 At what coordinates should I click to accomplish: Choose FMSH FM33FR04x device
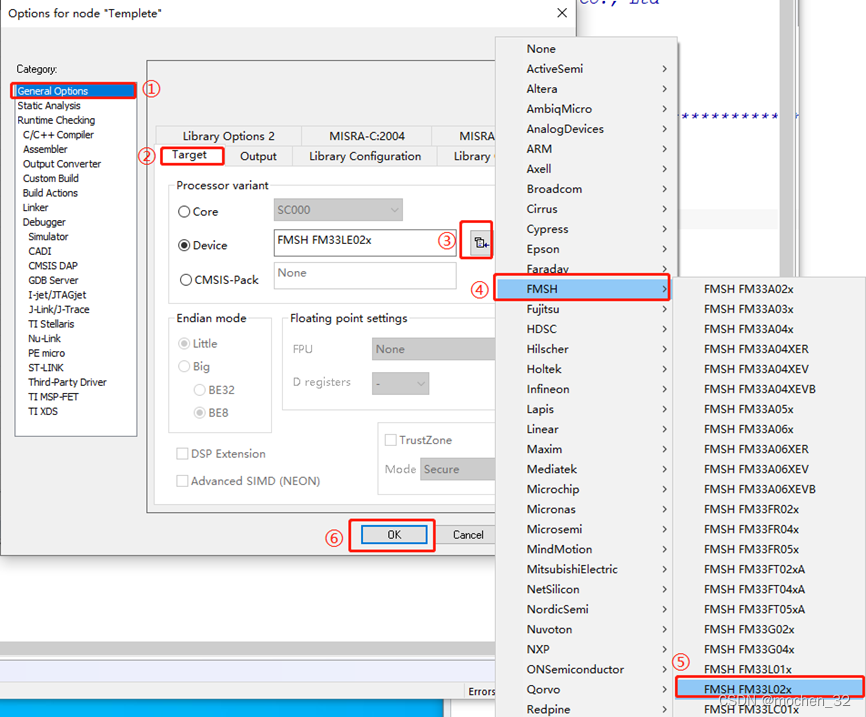click(x=769, y=529)
